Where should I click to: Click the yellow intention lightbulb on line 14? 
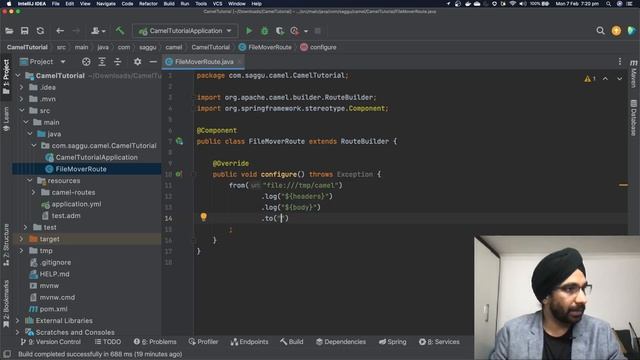click(203, 217)
